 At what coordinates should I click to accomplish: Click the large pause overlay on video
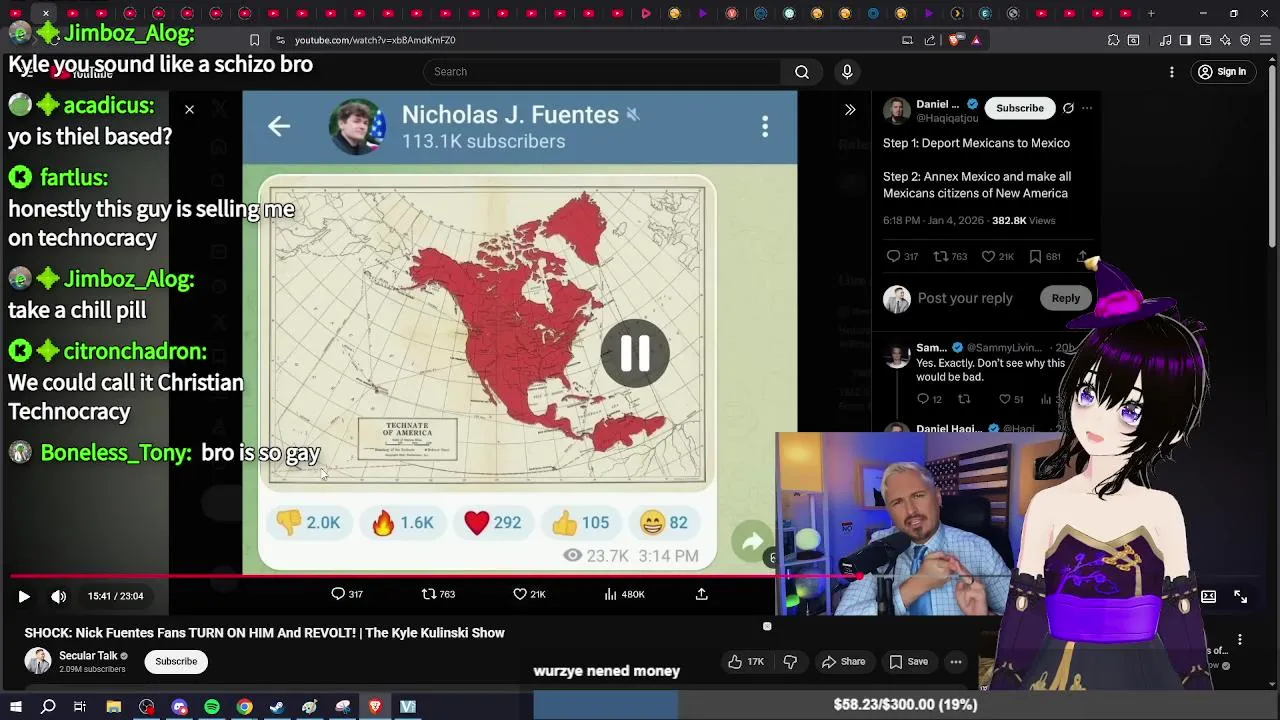[x=635, y=353]
